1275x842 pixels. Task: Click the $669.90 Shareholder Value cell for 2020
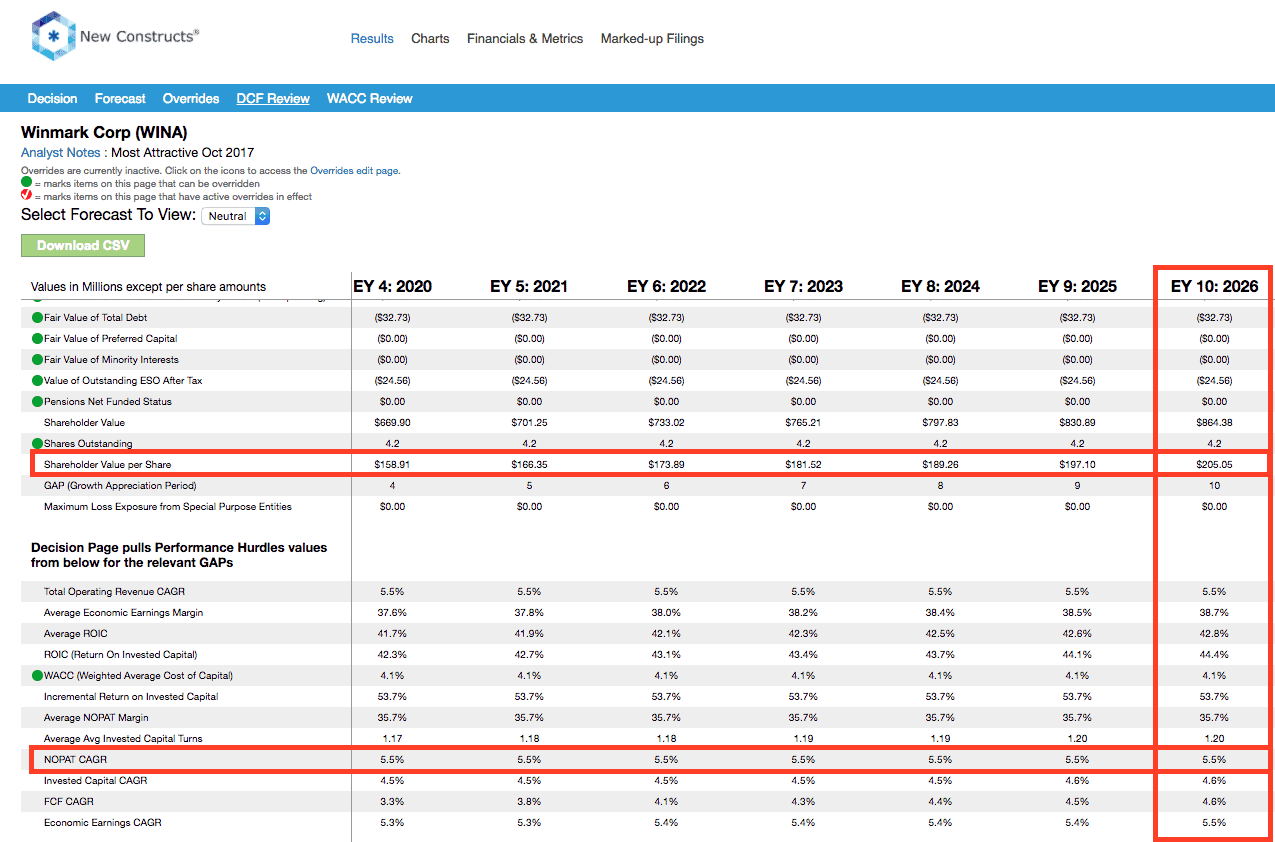tap(393, 422)
